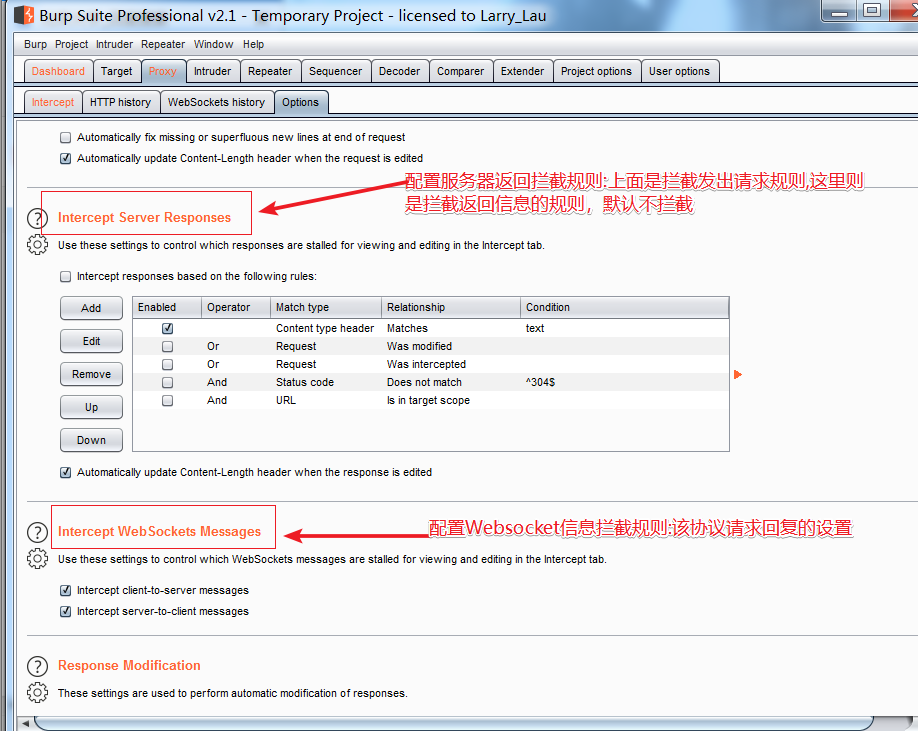This screenshot has height=731, width=918.
Task: Open help for Response Modification
Action: pos(37,666)
